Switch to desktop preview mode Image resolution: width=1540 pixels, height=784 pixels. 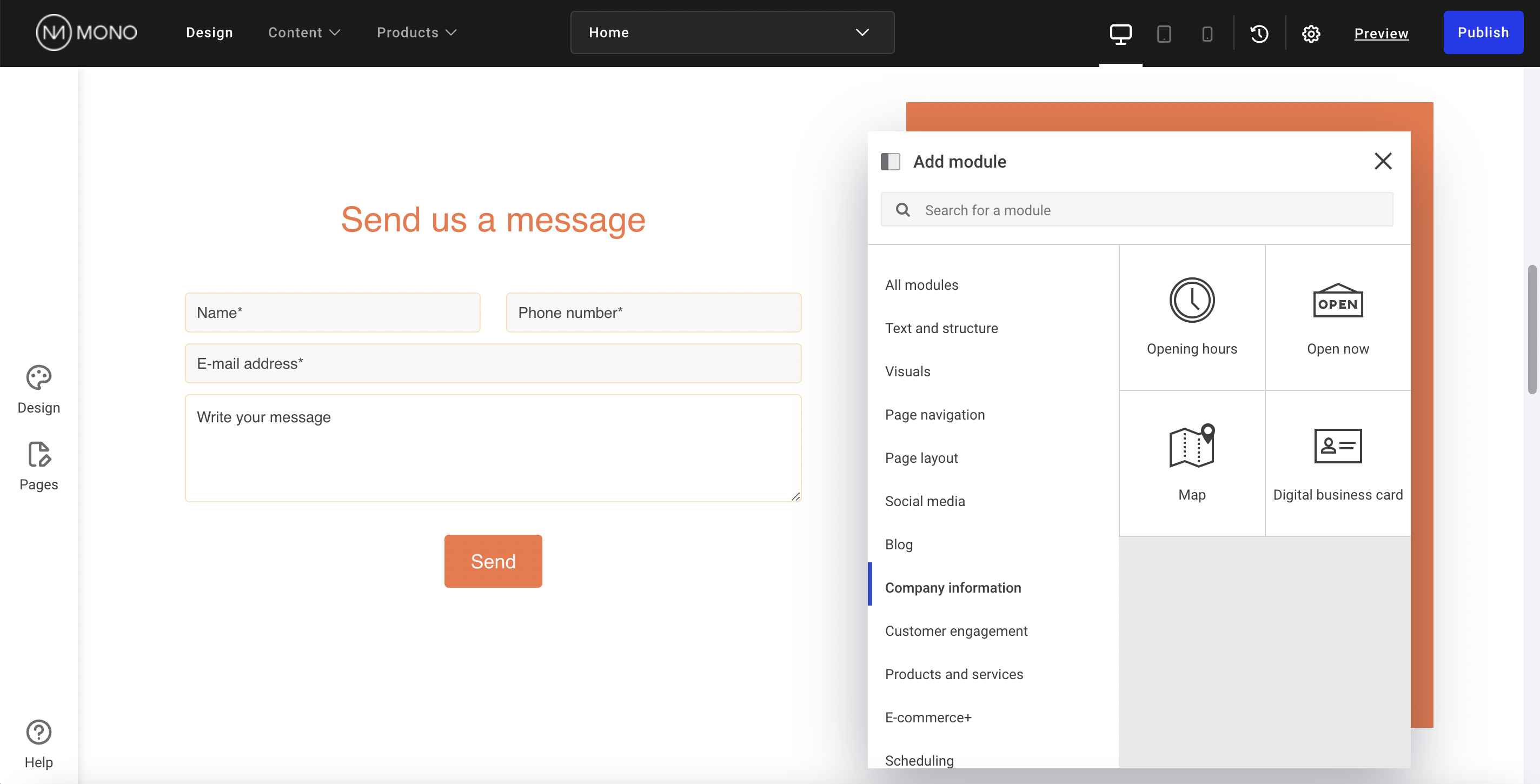pos(1120,34)
